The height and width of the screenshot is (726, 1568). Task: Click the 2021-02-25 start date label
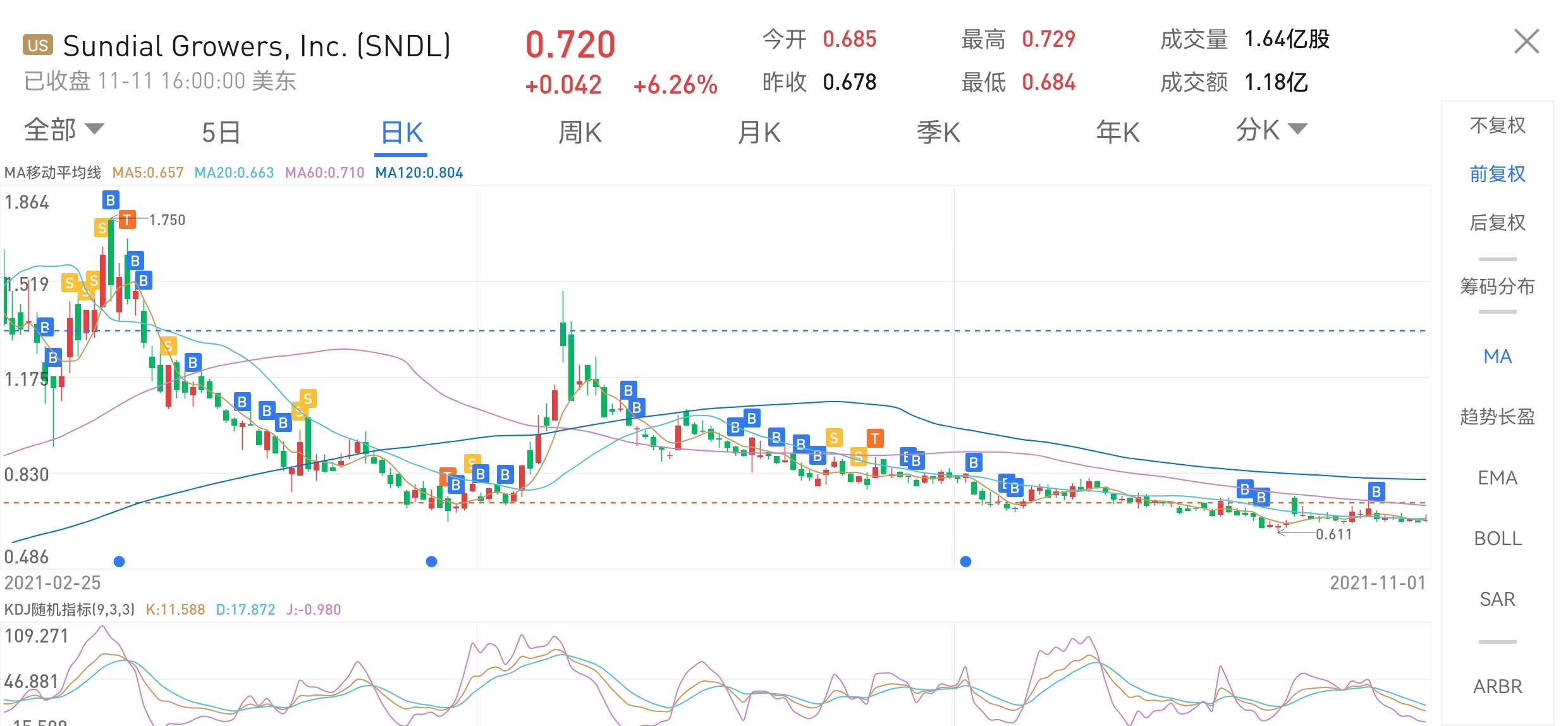(x=52, y=582)
